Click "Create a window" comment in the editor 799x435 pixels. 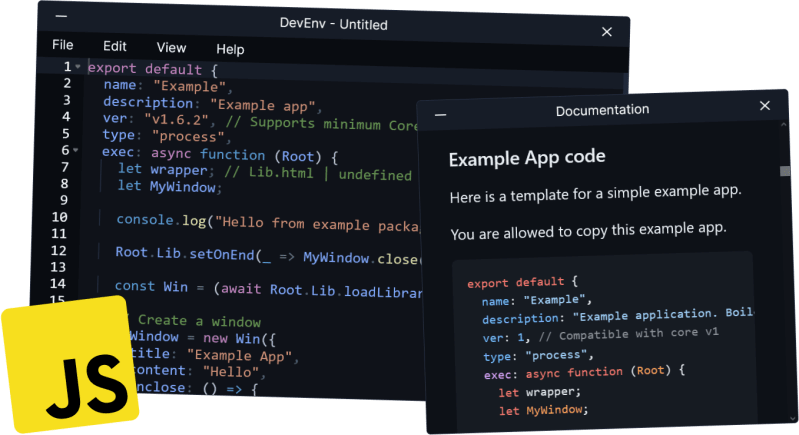pyautogui.click(x=199, y=321)
